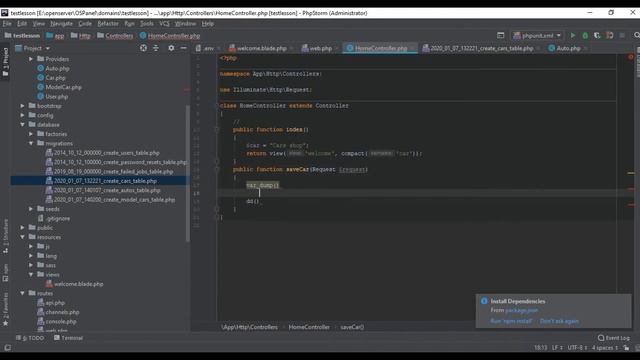The height and width of the screenshot is (360, 640).
Task: Open Project panel settings gear
Action: click(x=171, y=48)
